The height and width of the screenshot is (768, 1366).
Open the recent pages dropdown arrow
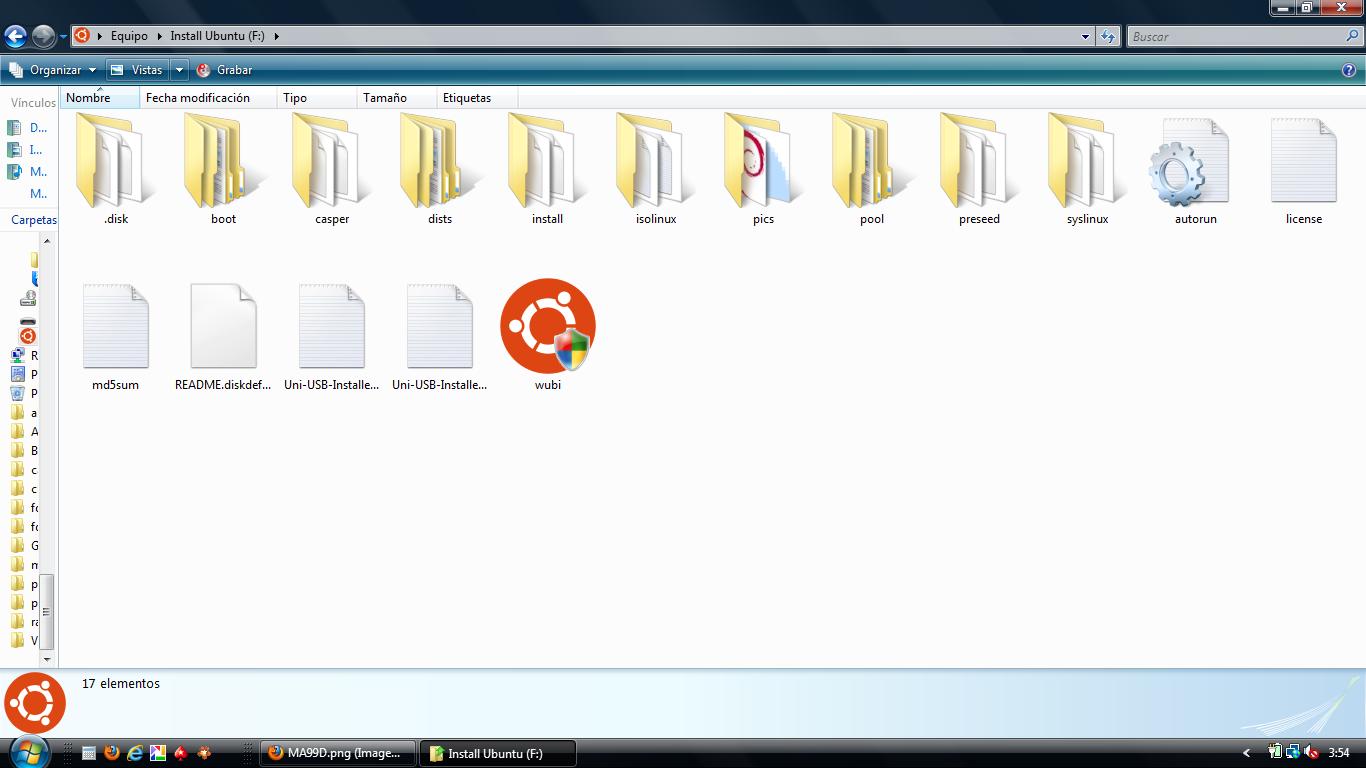coord(63,37)
